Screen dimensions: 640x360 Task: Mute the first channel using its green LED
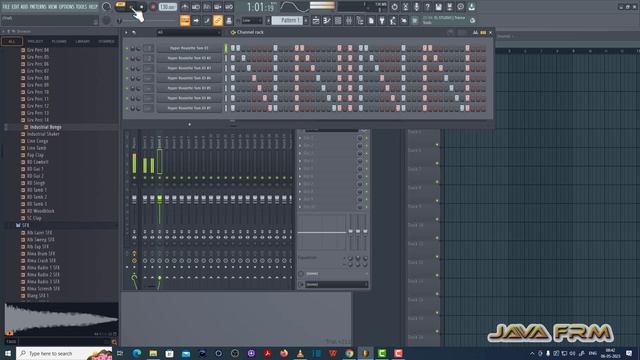point(127,49)
